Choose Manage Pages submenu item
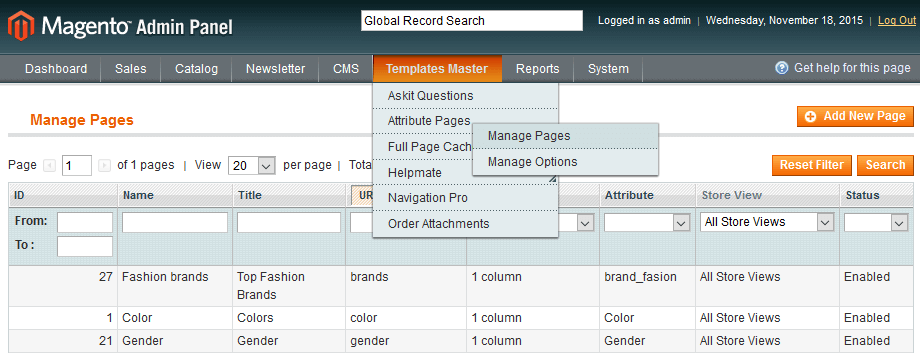This screenshot has height=360, width=920. (565, 136)
